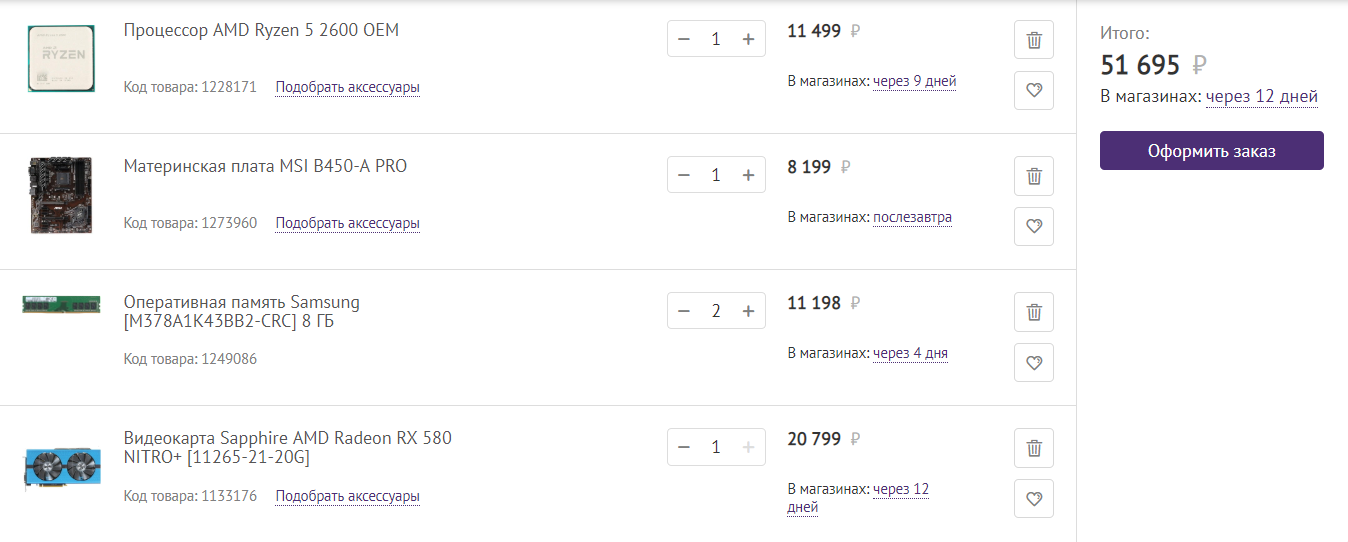
Task: Decrease quantity of Samsung memory modules
Action: point(684,311)
